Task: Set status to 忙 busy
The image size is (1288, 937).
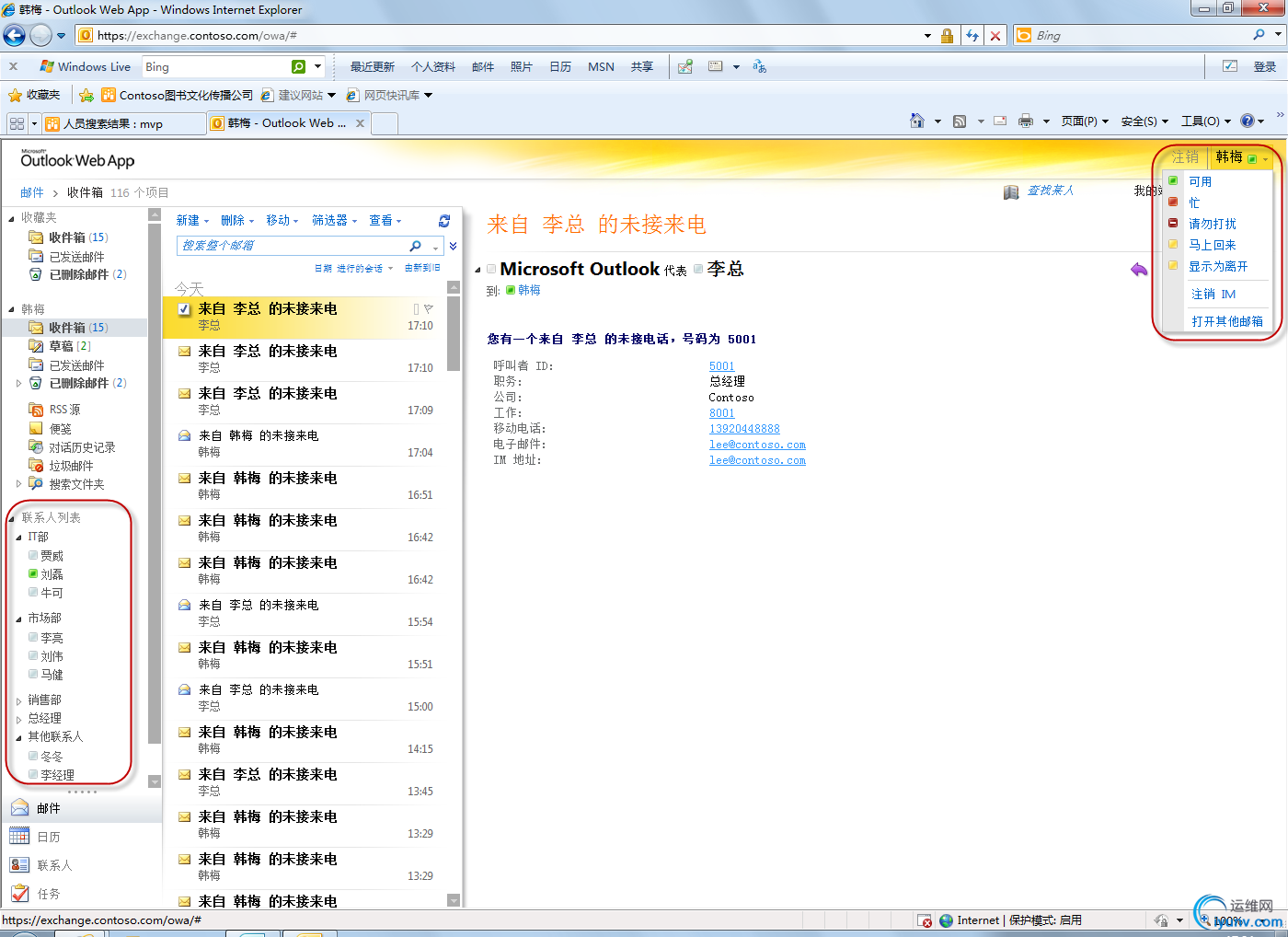Action: (x=1193, y=202)
